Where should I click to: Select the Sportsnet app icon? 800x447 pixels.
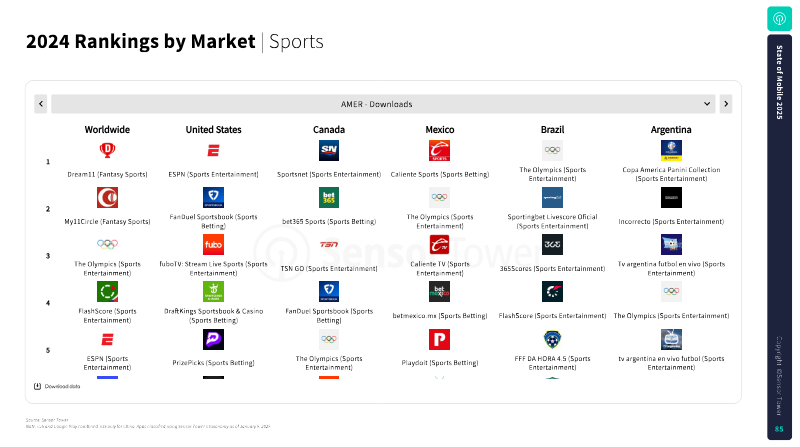tap(329, 151)
